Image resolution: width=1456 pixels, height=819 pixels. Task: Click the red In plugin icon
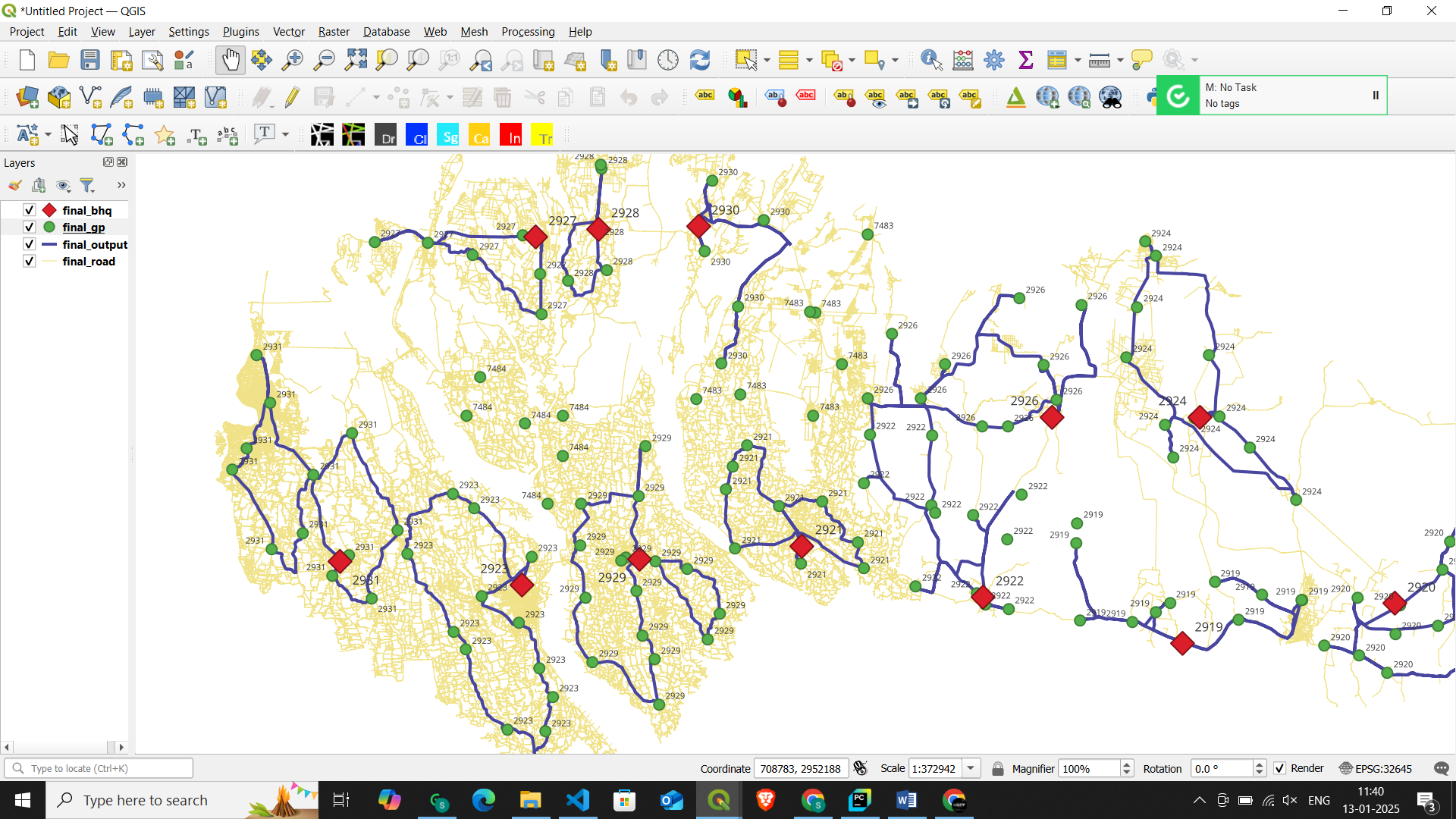(x=511, y=135)
